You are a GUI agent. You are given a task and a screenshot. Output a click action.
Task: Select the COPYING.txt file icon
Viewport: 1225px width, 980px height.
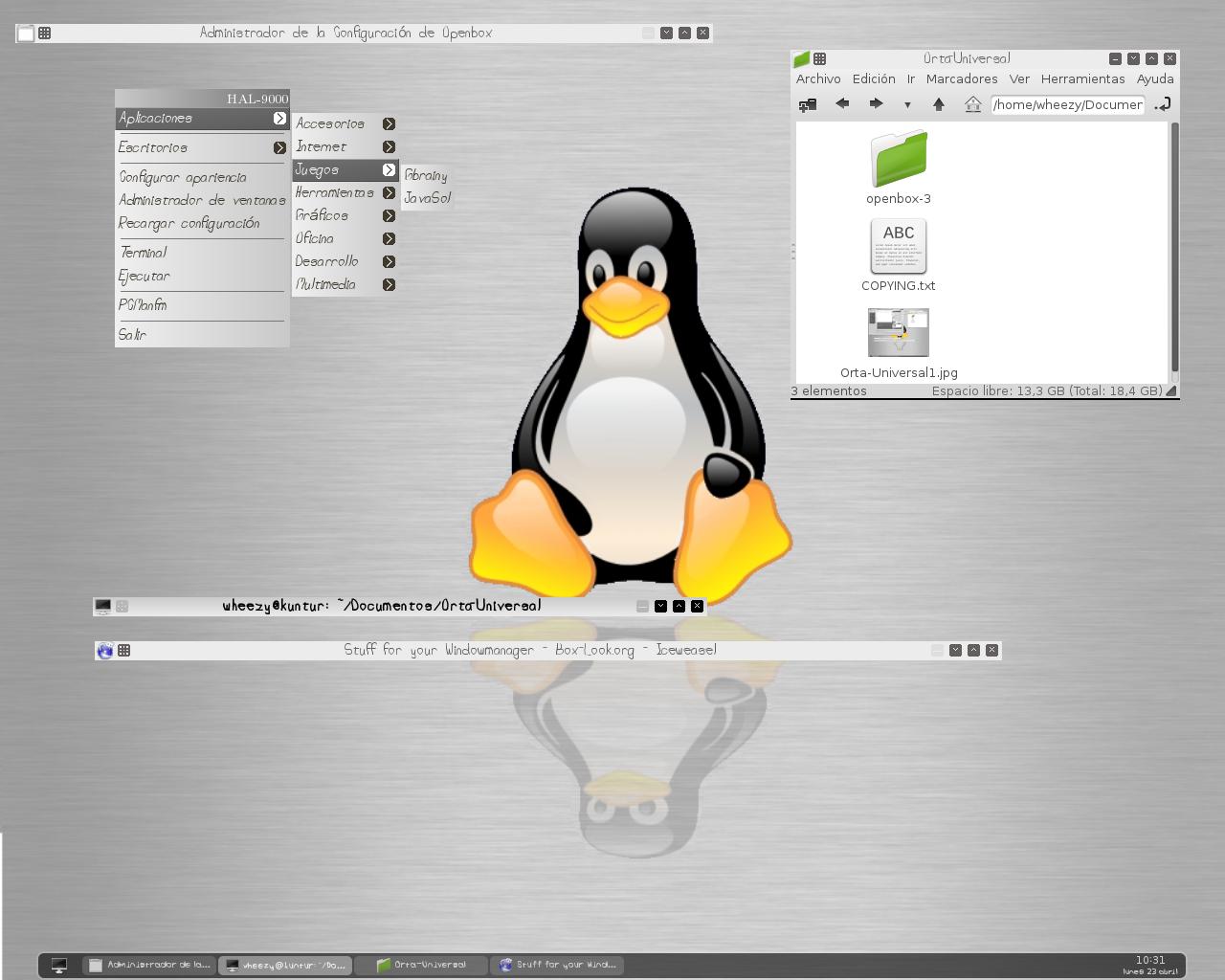coord(899,246)
